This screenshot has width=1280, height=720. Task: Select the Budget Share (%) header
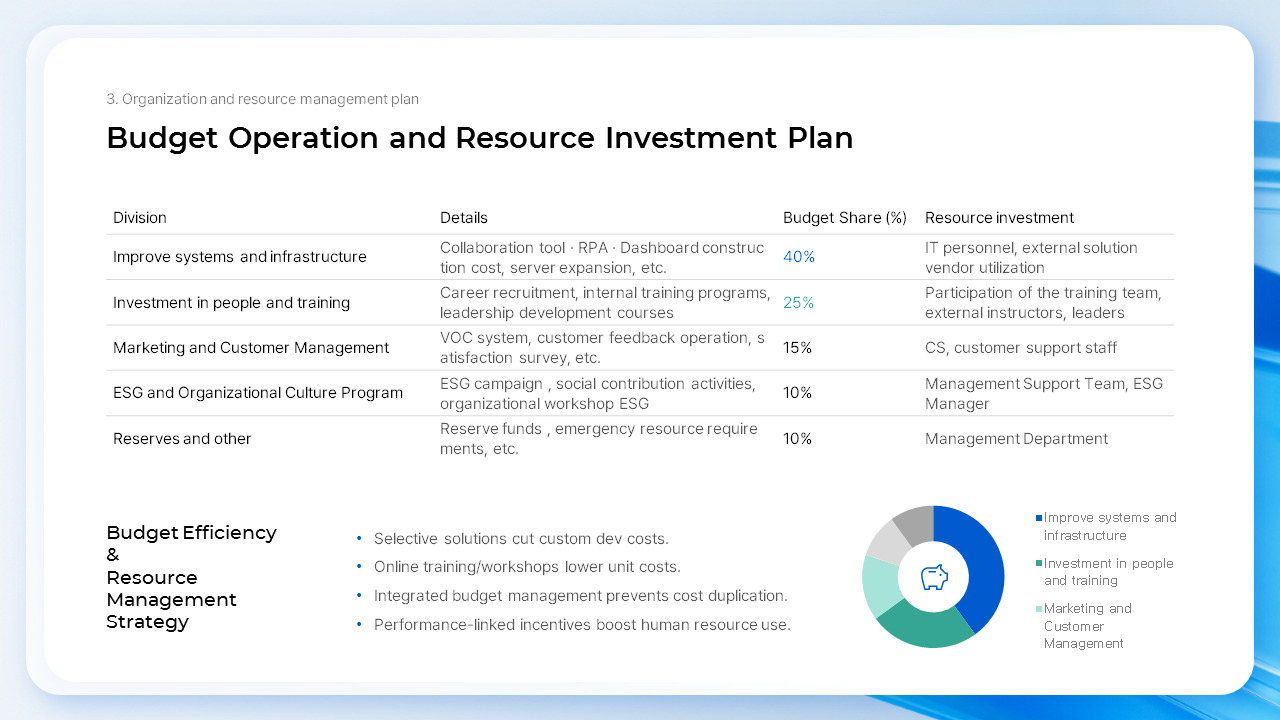pos(845,217)
